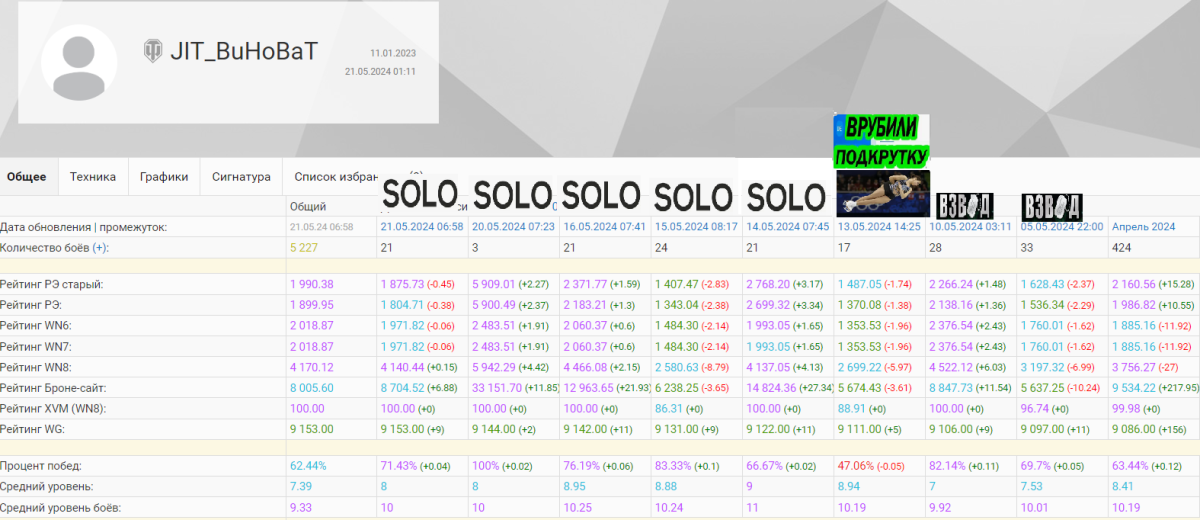Open the 14.05.2024 07:45 period column header
1200x520 pixels.
click(x=787, y=227)
